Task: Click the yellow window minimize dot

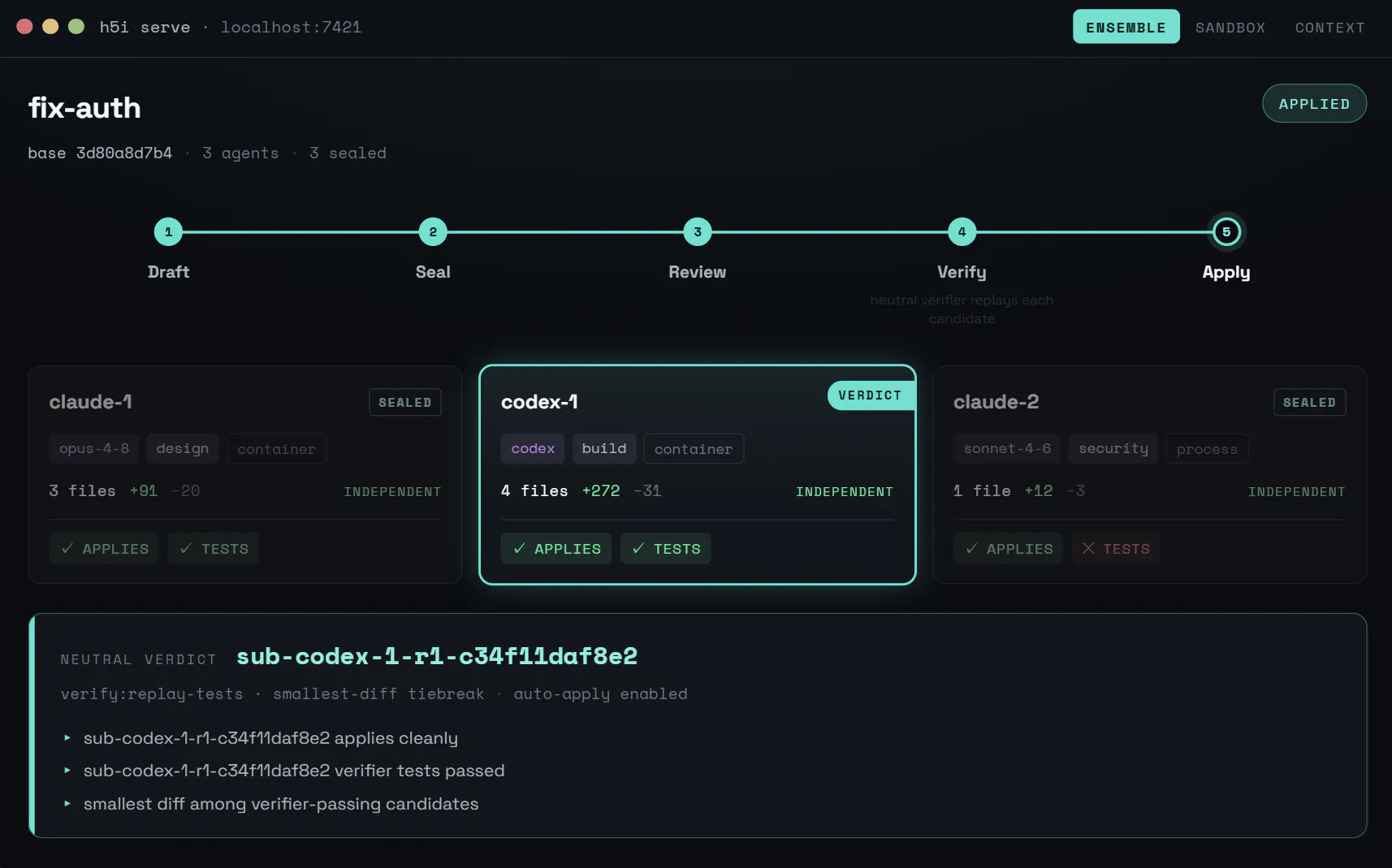Action: (x=50, y=27)
